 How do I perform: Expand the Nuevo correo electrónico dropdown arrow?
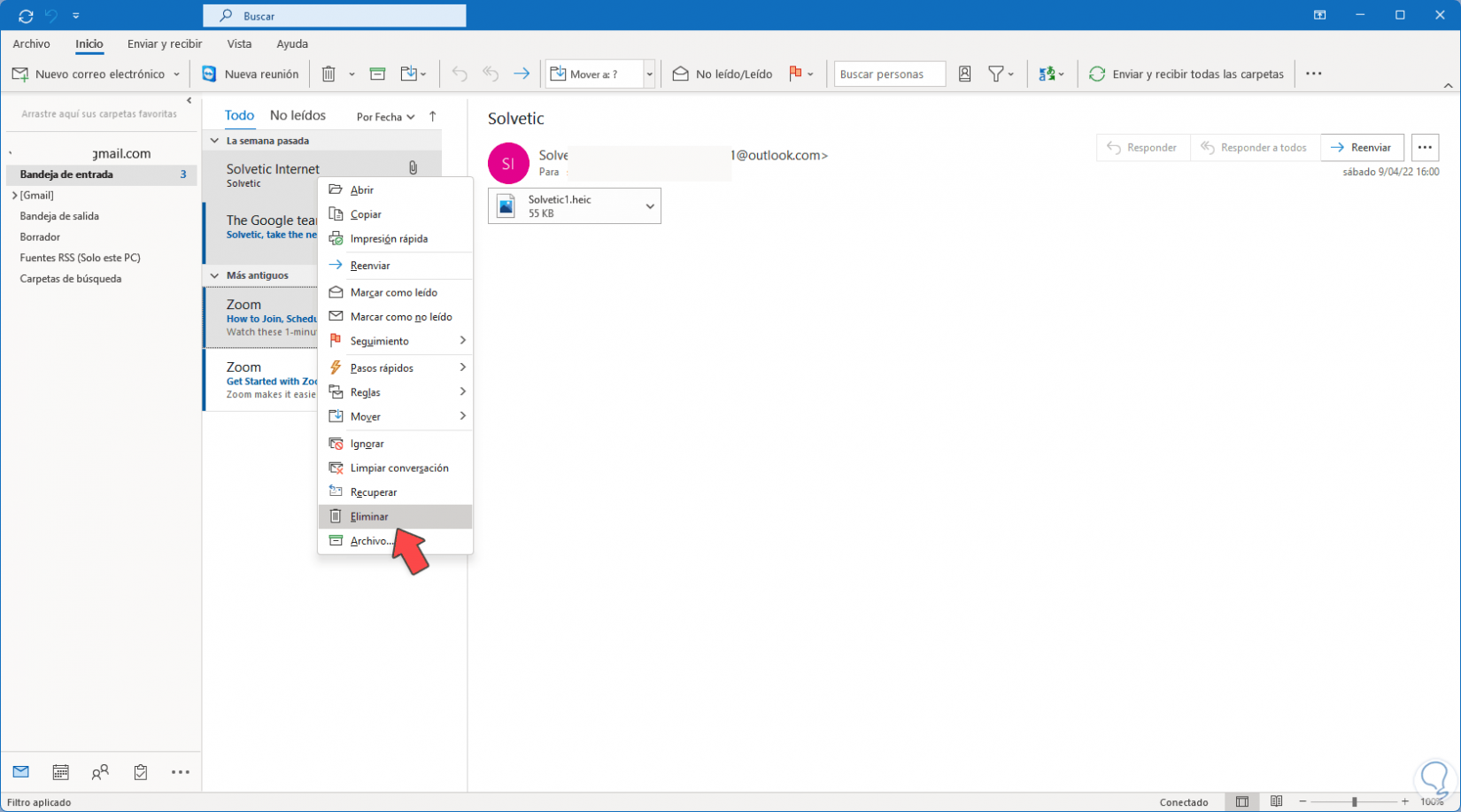coord(176,74)
